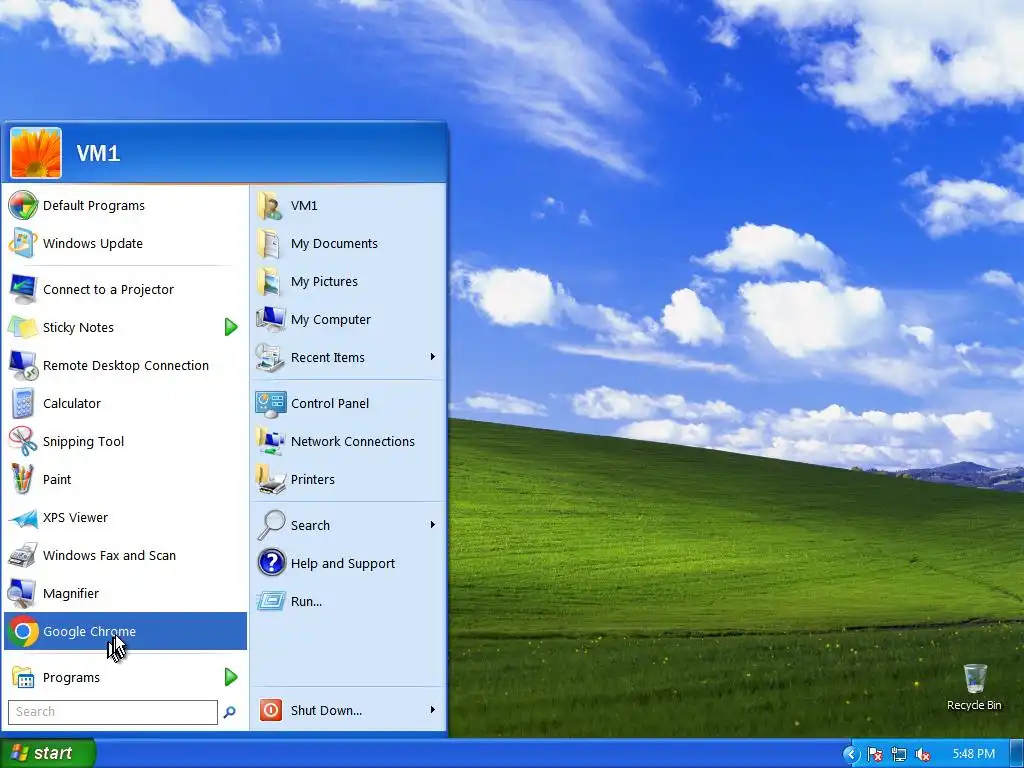Click the XPS Viewer paper plane icon

(x=23, y=518)
